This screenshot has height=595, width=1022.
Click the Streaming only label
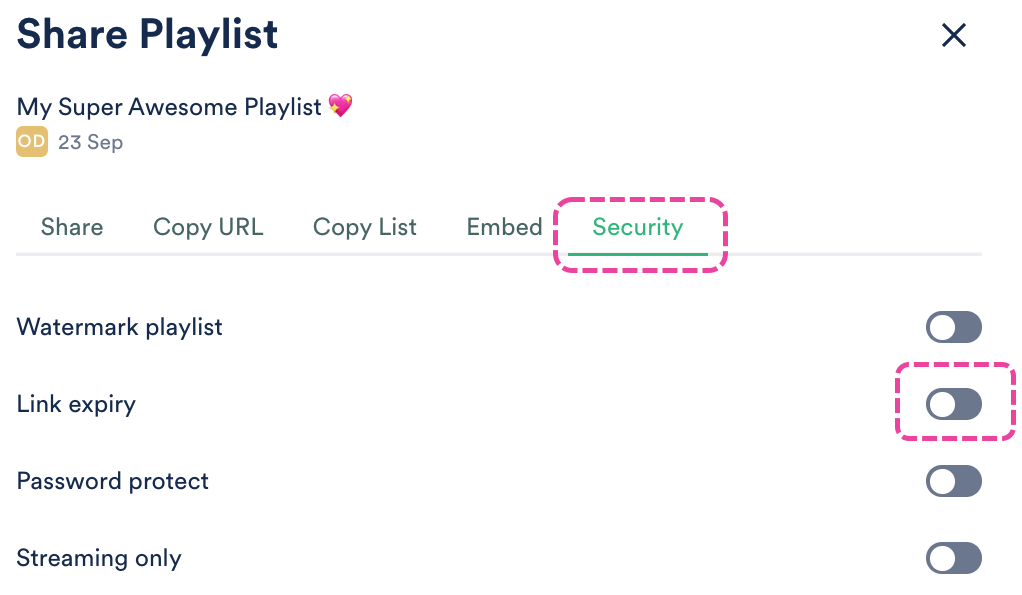(x=99, y=558)
